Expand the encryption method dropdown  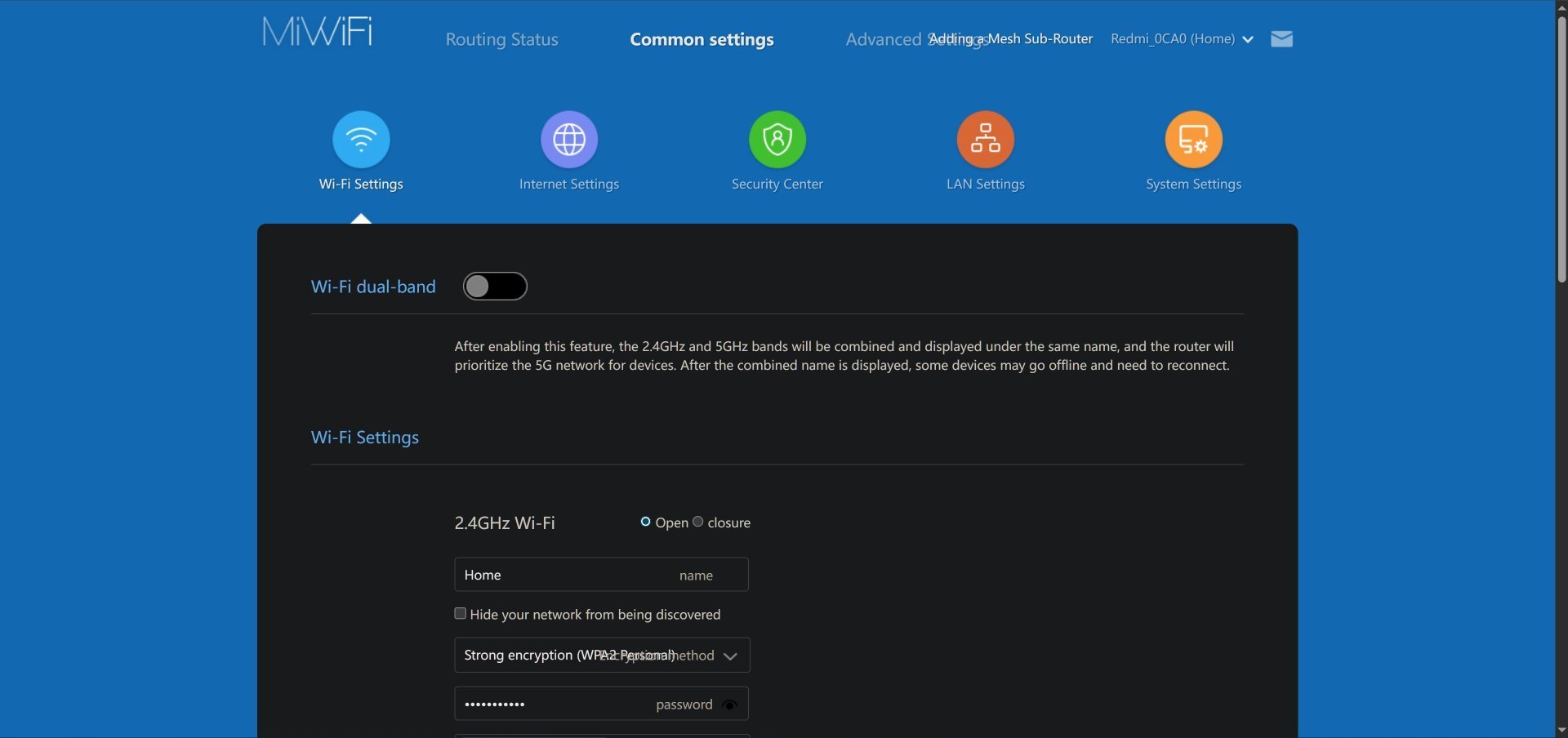tap(730, 656)
